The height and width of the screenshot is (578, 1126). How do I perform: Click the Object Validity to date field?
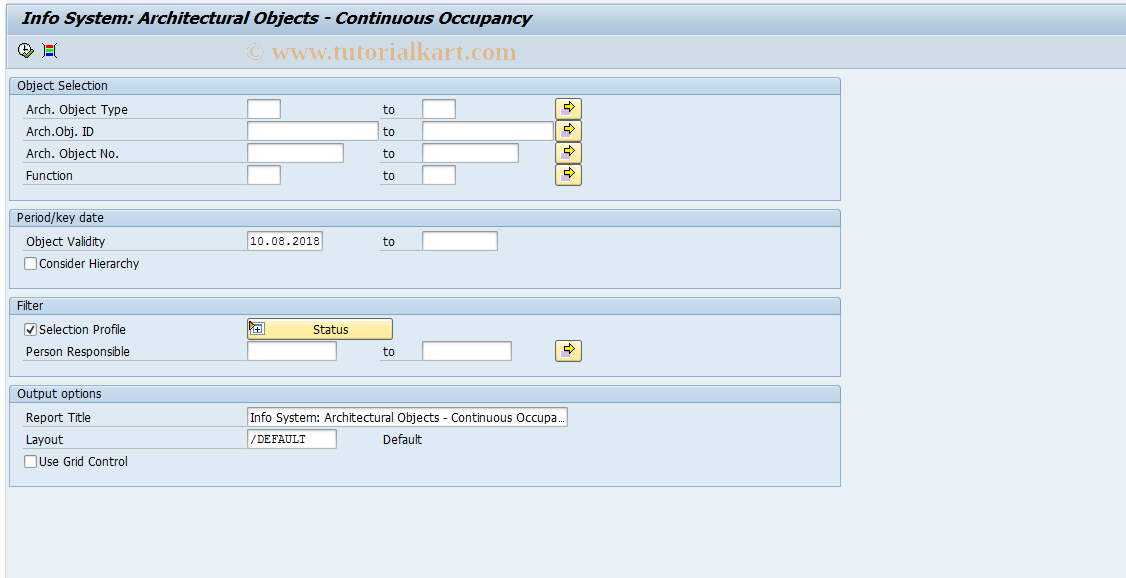click(460, 241)
